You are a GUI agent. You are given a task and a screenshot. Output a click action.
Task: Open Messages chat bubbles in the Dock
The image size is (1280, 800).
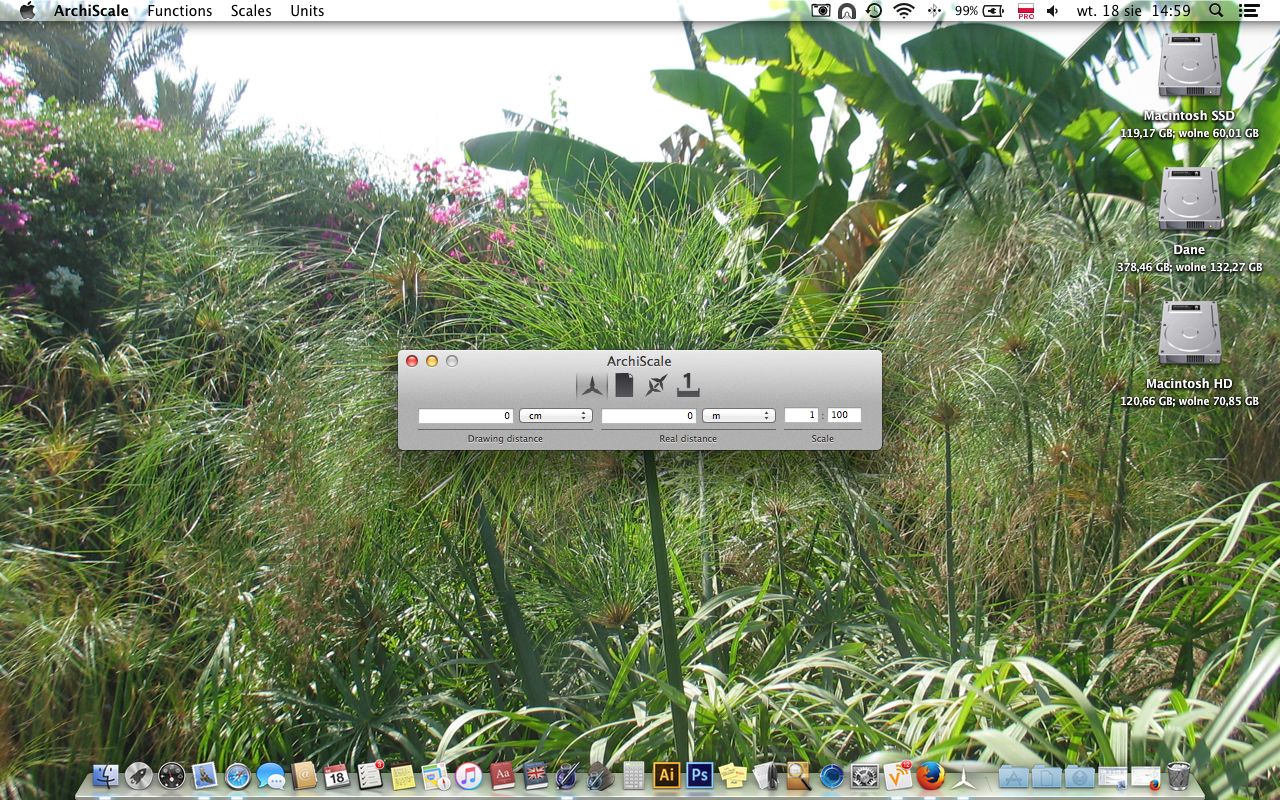pos(271,776)
